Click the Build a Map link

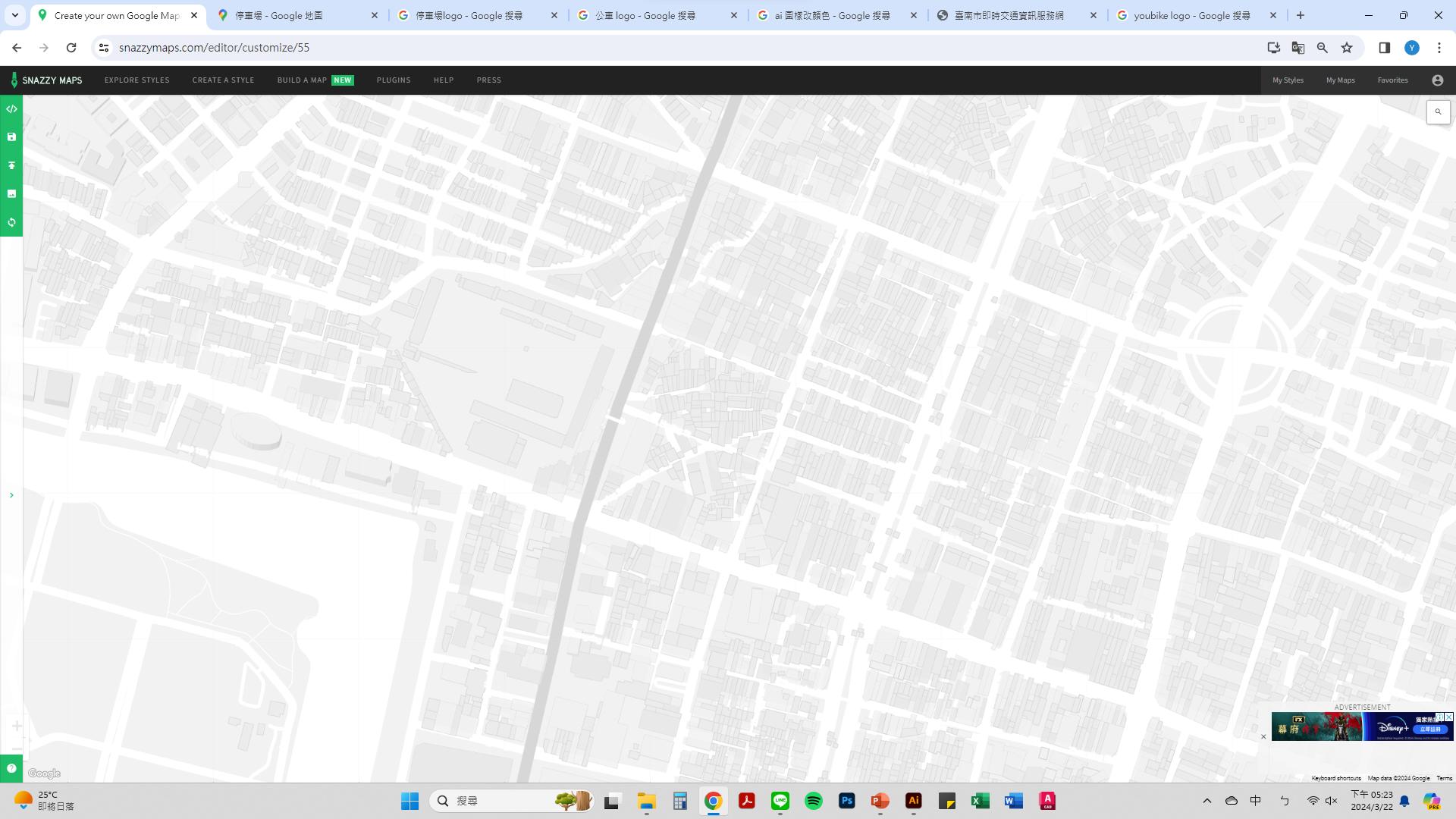pos(302,80)
